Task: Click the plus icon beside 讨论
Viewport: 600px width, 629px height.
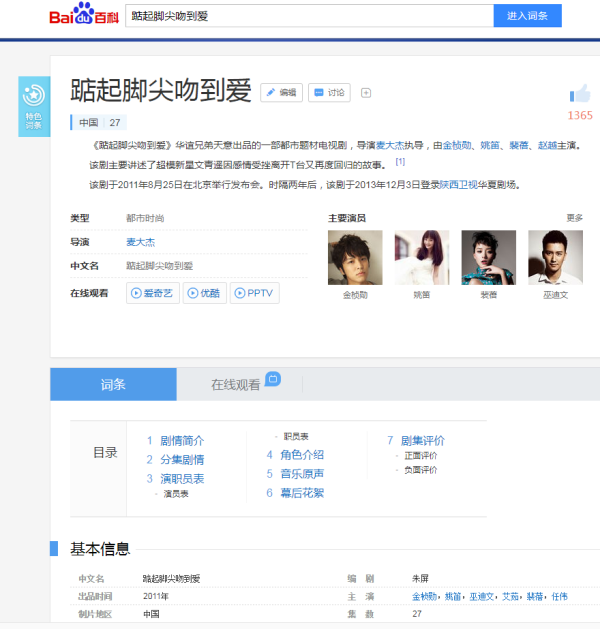Action: (x=366, y=93)
